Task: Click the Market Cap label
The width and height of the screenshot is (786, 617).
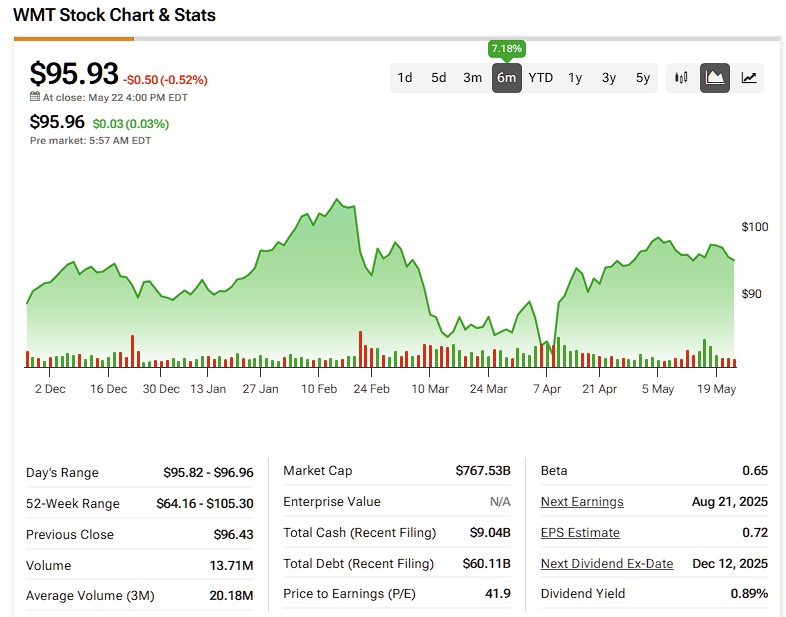Action: (x=318, y=471)
